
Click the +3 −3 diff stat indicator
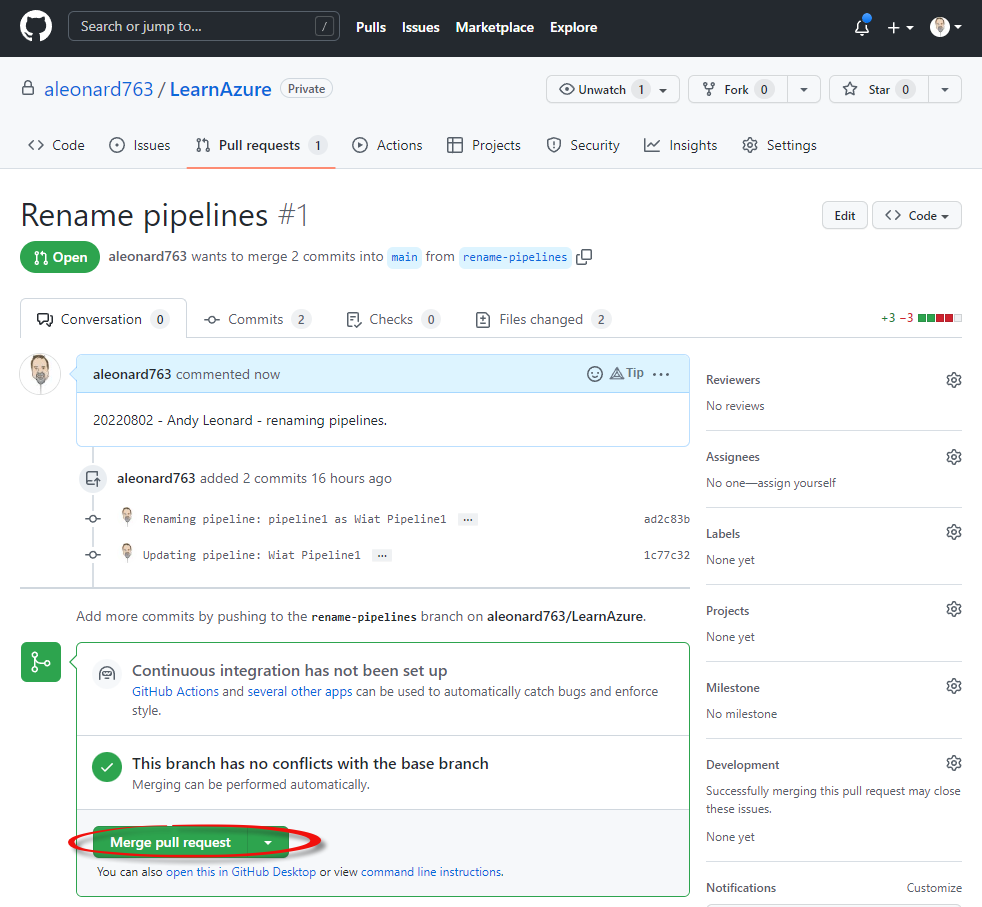[x=921, y=318]
